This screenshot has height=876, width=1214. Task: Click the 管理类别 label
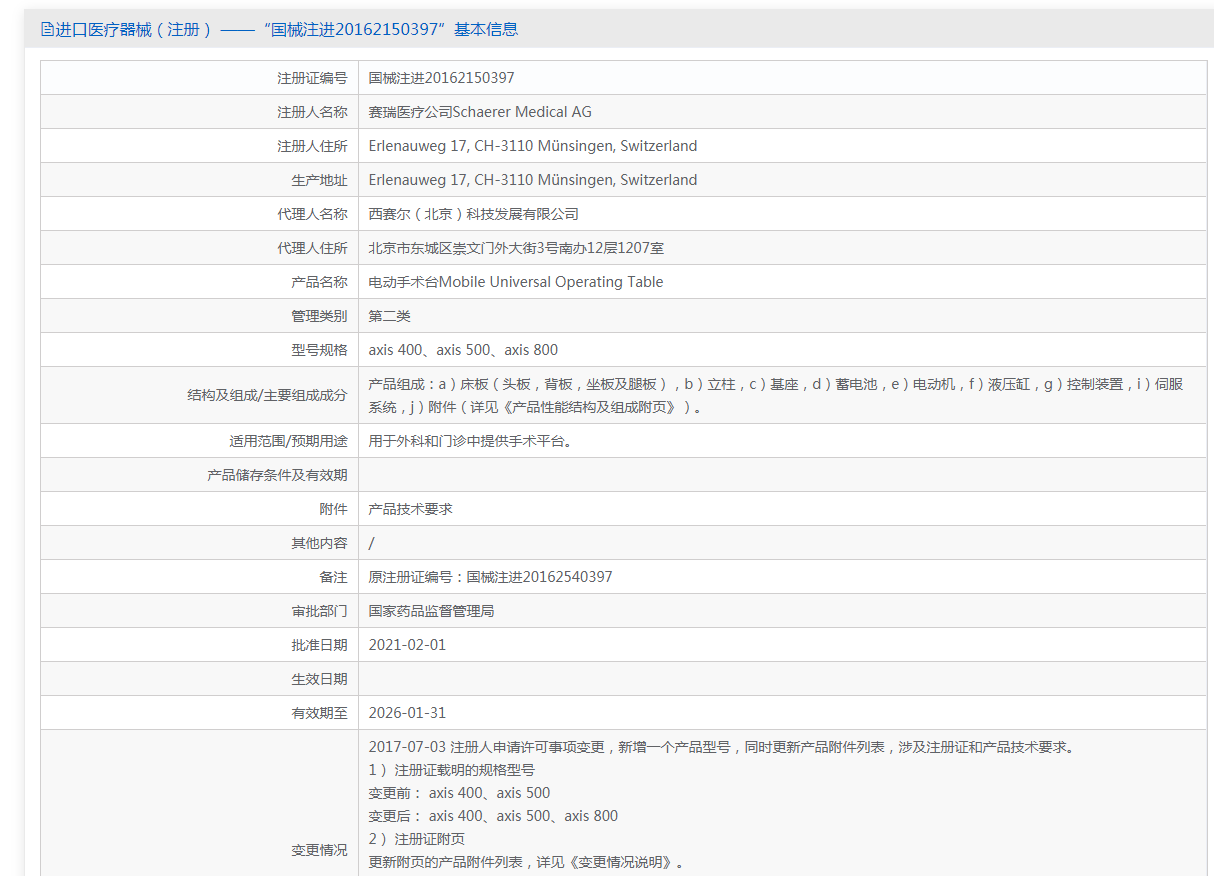(319, 316)
